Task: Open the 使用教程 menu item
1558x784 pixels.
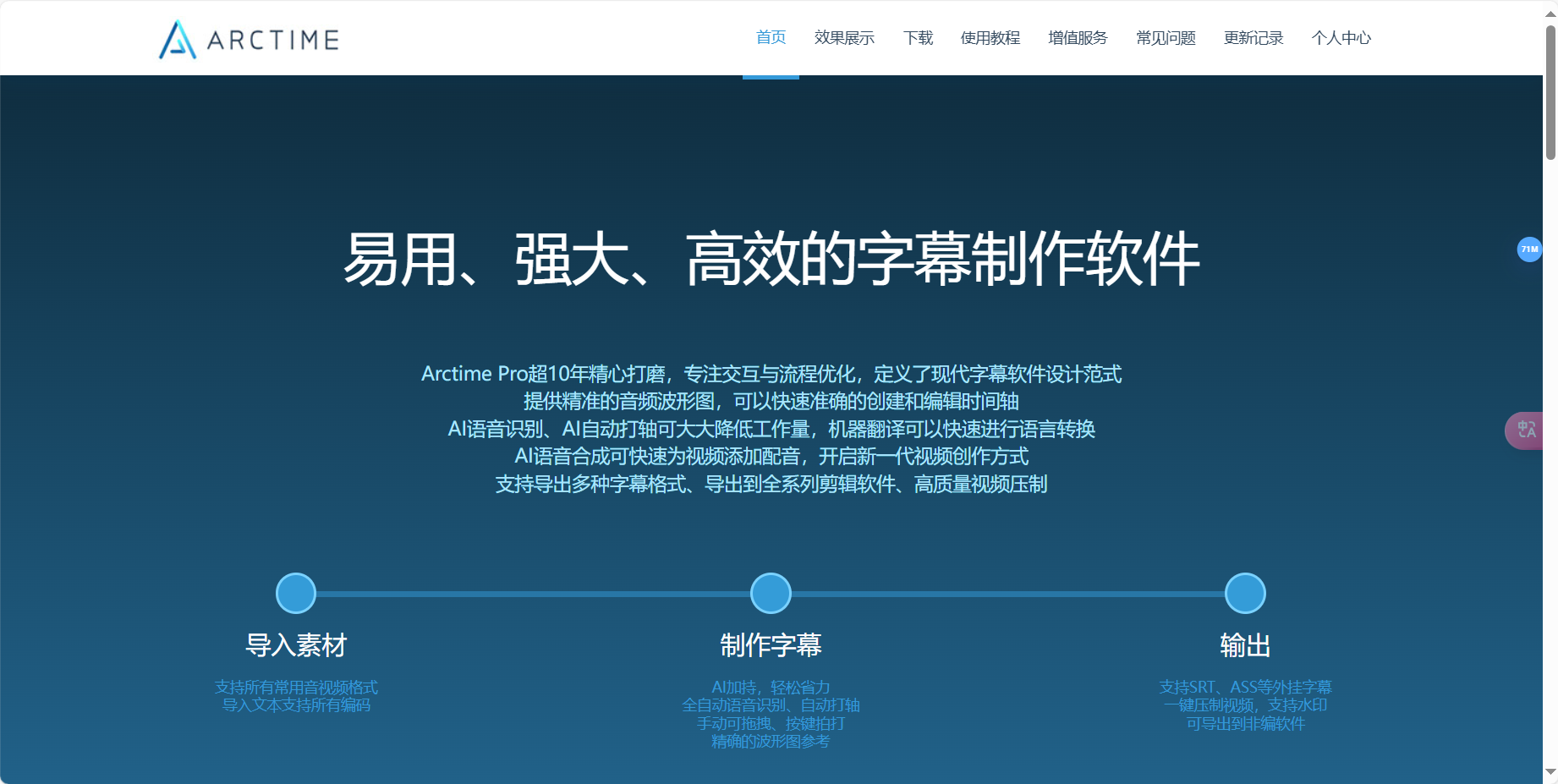Action: point(990,37)
